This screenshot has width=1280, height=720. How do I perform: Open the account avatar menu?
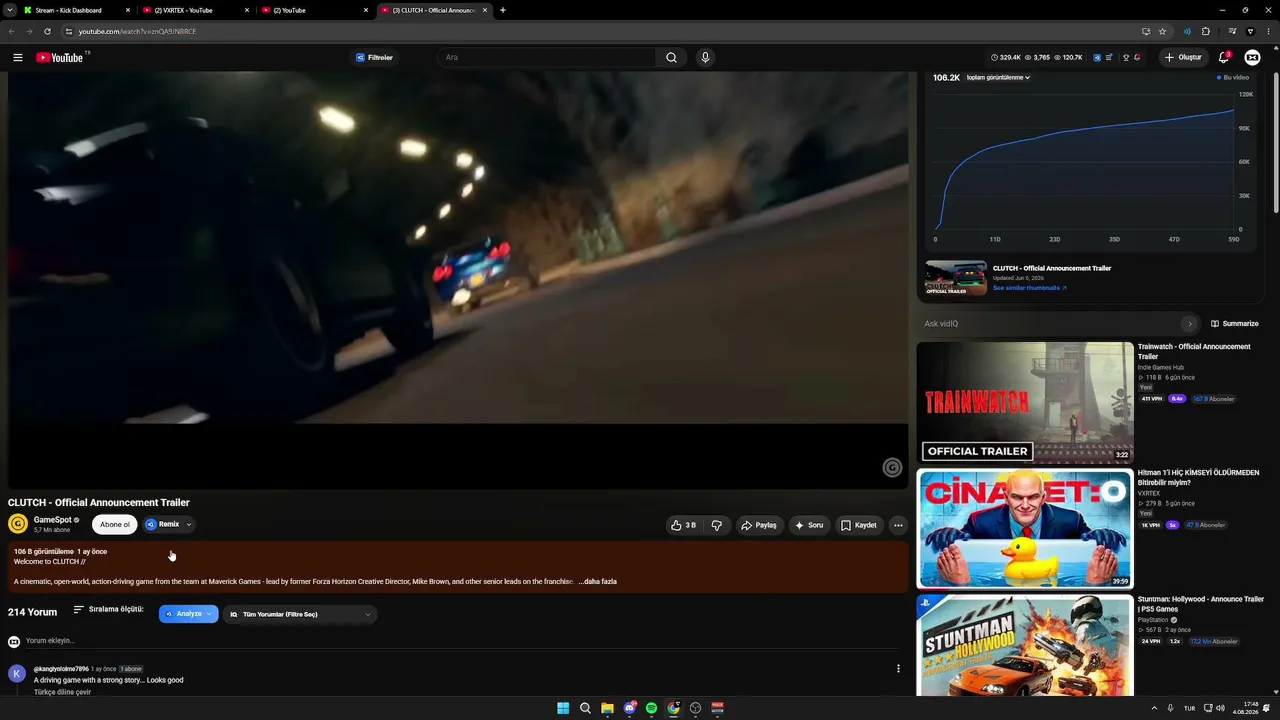[1252, 58]
